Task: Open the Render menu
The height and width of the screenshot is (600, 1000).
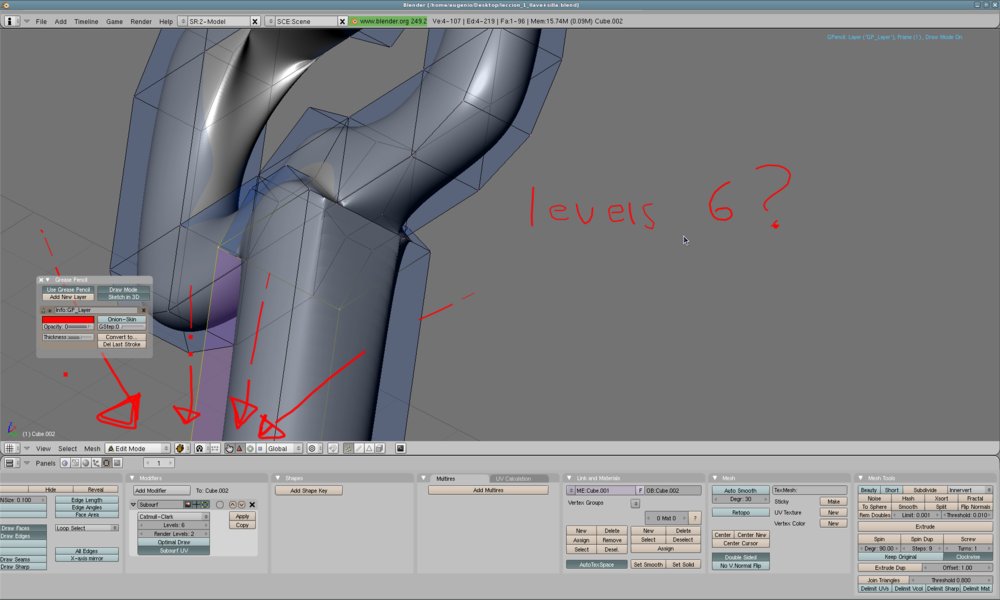Action: click(141, 21)
